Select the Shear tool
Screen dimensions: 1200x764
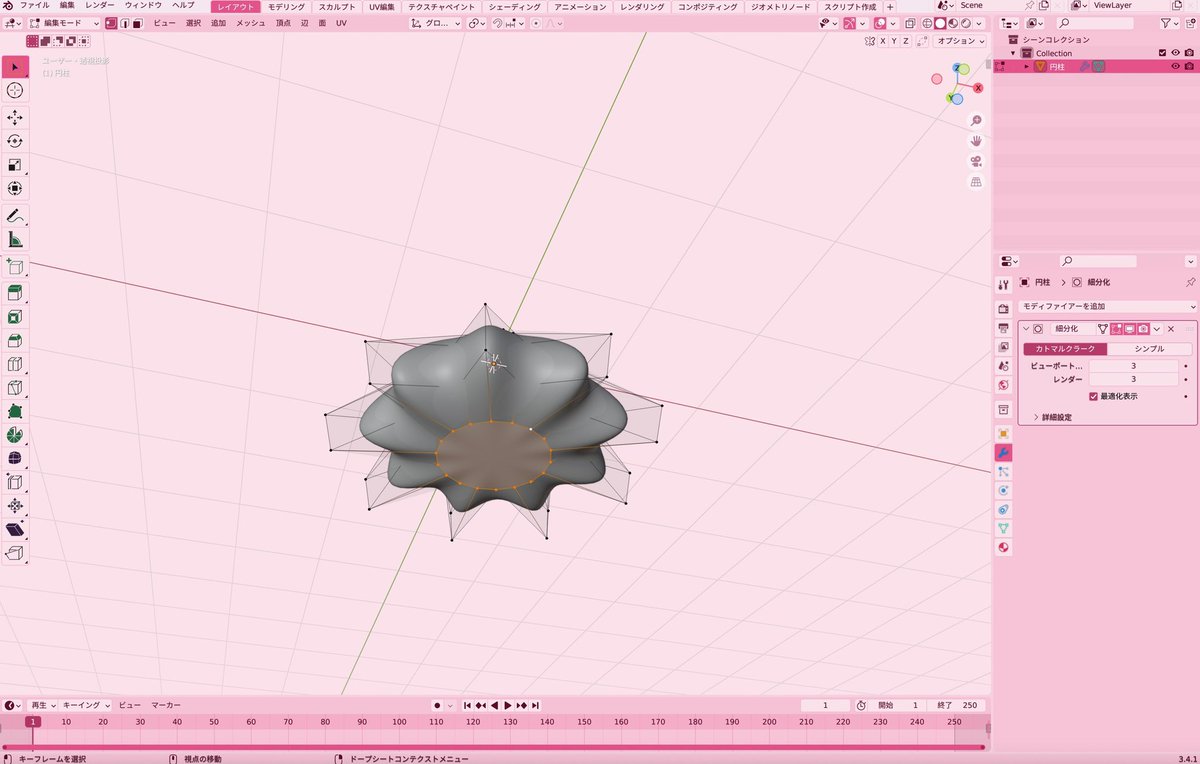click(15, 530)
